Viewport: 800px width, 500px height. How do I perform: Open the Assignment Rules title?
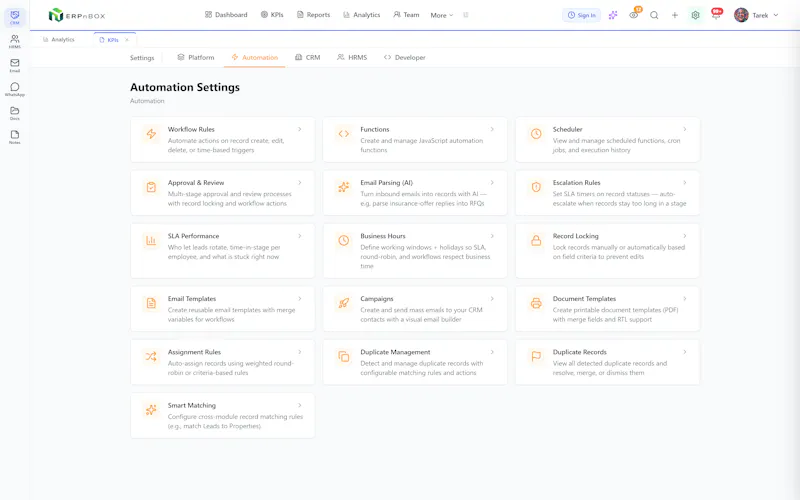click(x=194, y=353)
